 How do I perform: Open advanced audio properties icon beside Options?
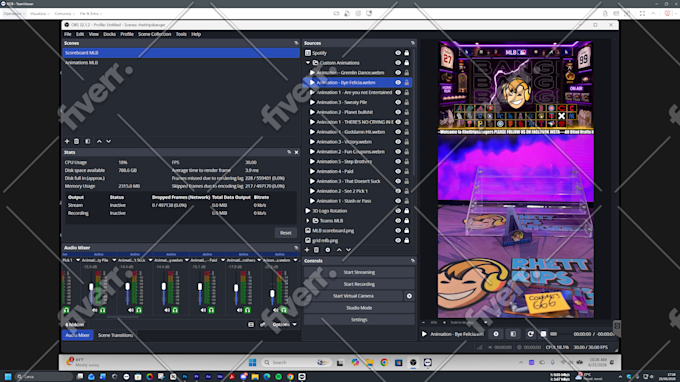tap(262, 324)
